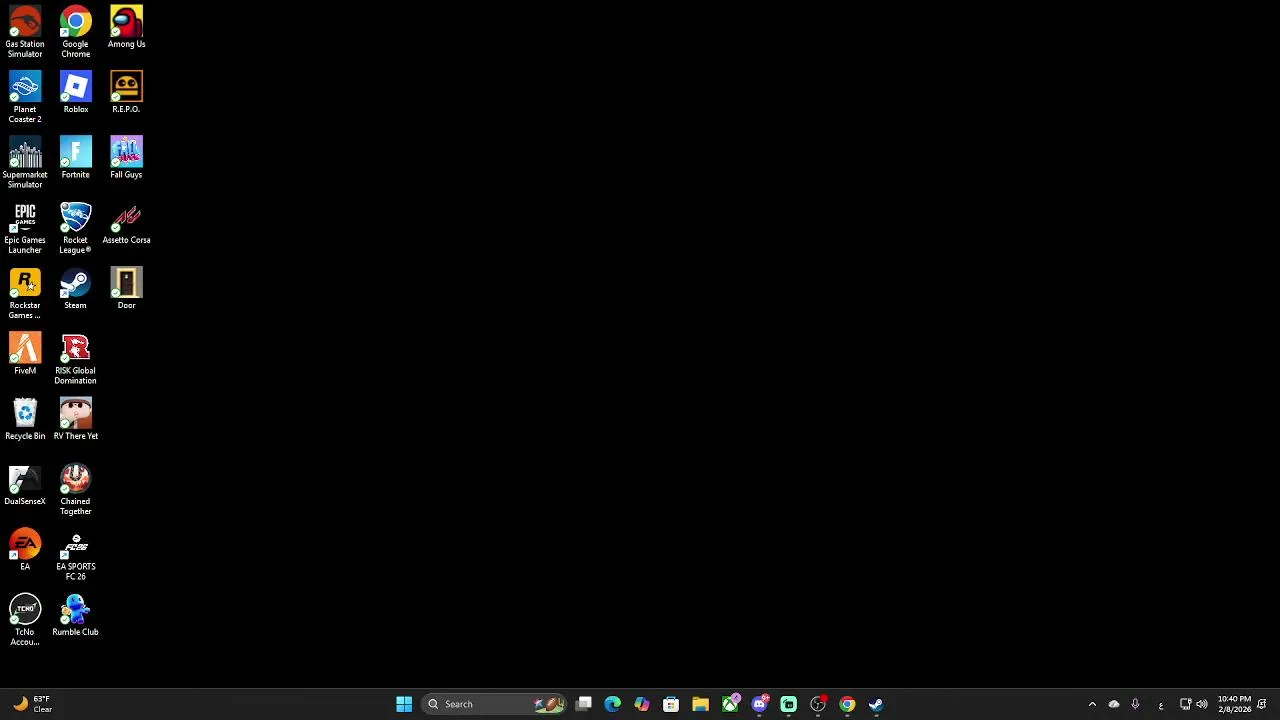Click the EA app desktop icon
The width and height of the screenshot is (1280, 720).
pos(25,549)
